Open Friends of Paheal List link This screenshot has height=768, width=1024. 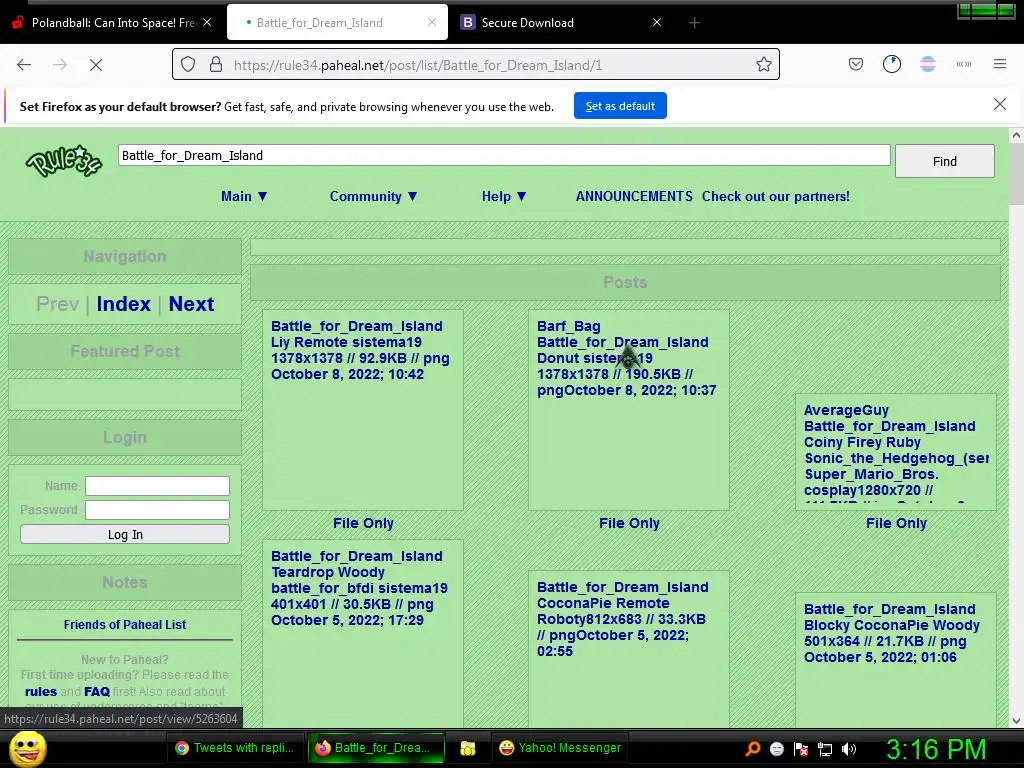125,625
